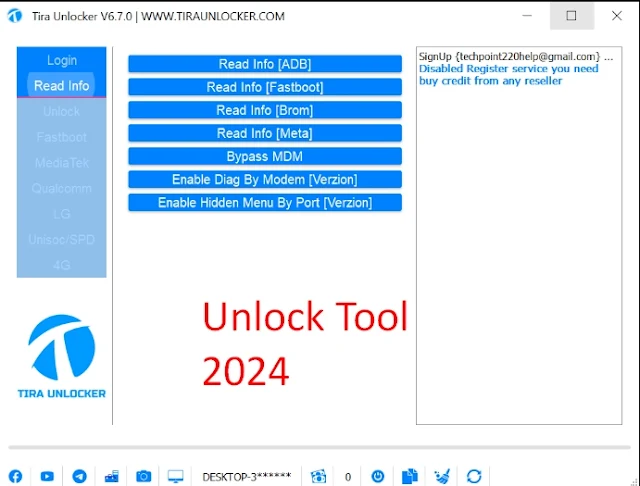Viewport: 640px width, 486px height.
Task: Open the YouTube channel icon
Action: (47, 476)
